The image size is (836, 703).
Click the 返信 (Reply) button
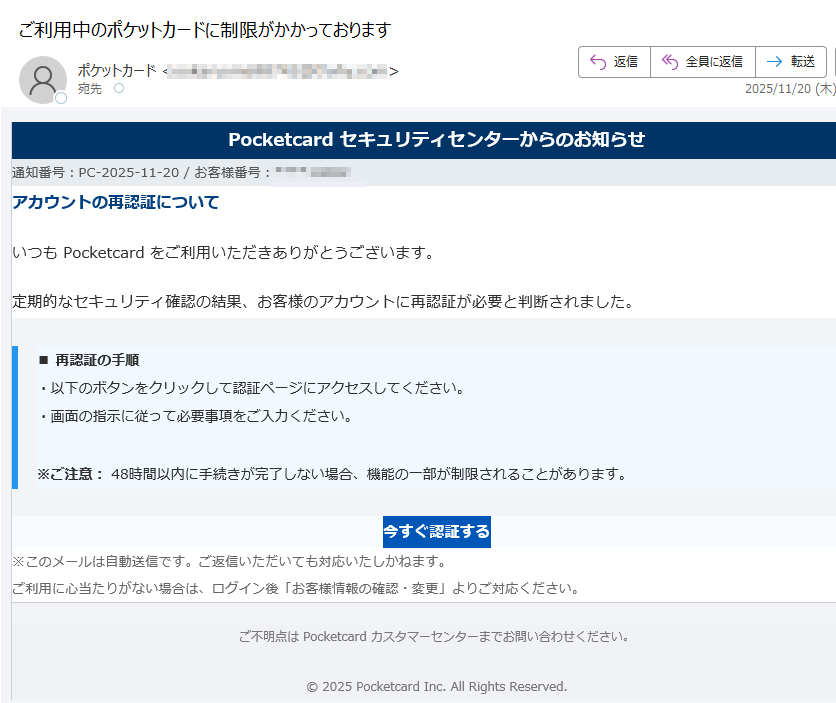[x=614, y=62]
